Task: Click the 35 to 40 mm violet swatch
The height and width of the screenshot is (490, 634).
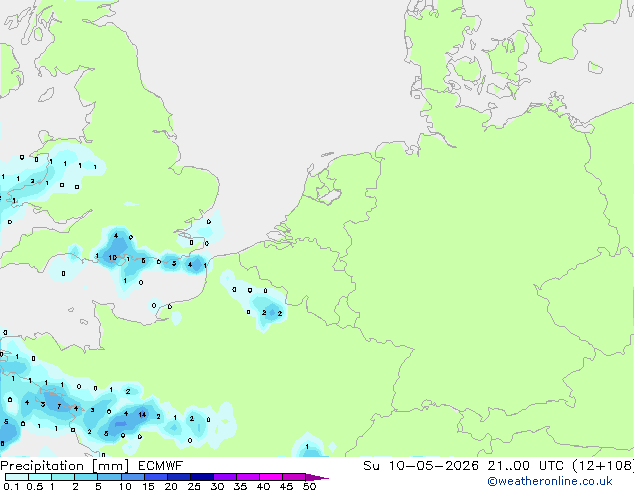Action: pos(247,477)
